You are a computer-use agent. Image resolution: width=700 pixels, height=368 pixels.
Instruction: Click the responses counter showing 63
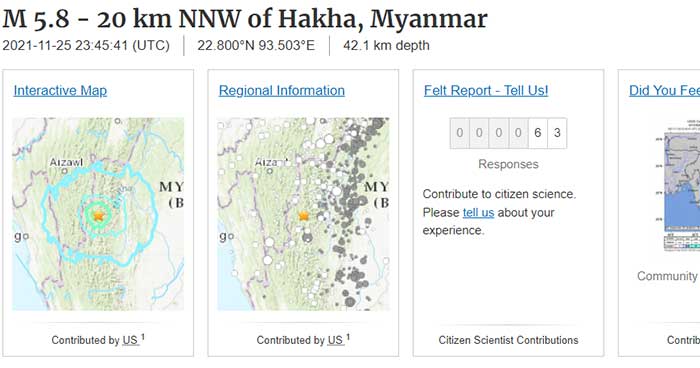[508, 133]
